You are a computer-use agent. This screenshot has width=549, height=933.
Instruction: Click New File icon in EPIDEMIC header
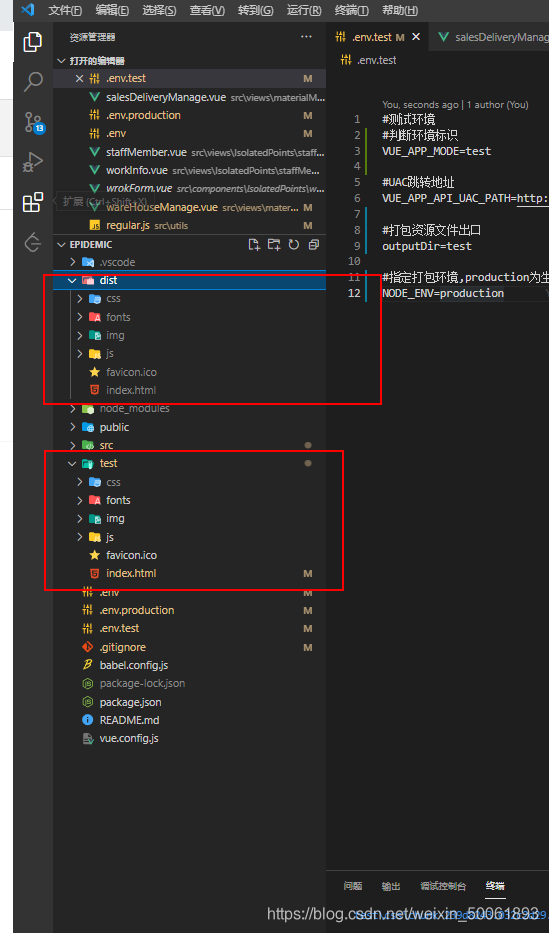pyautogui.click(x=254, y=245)
